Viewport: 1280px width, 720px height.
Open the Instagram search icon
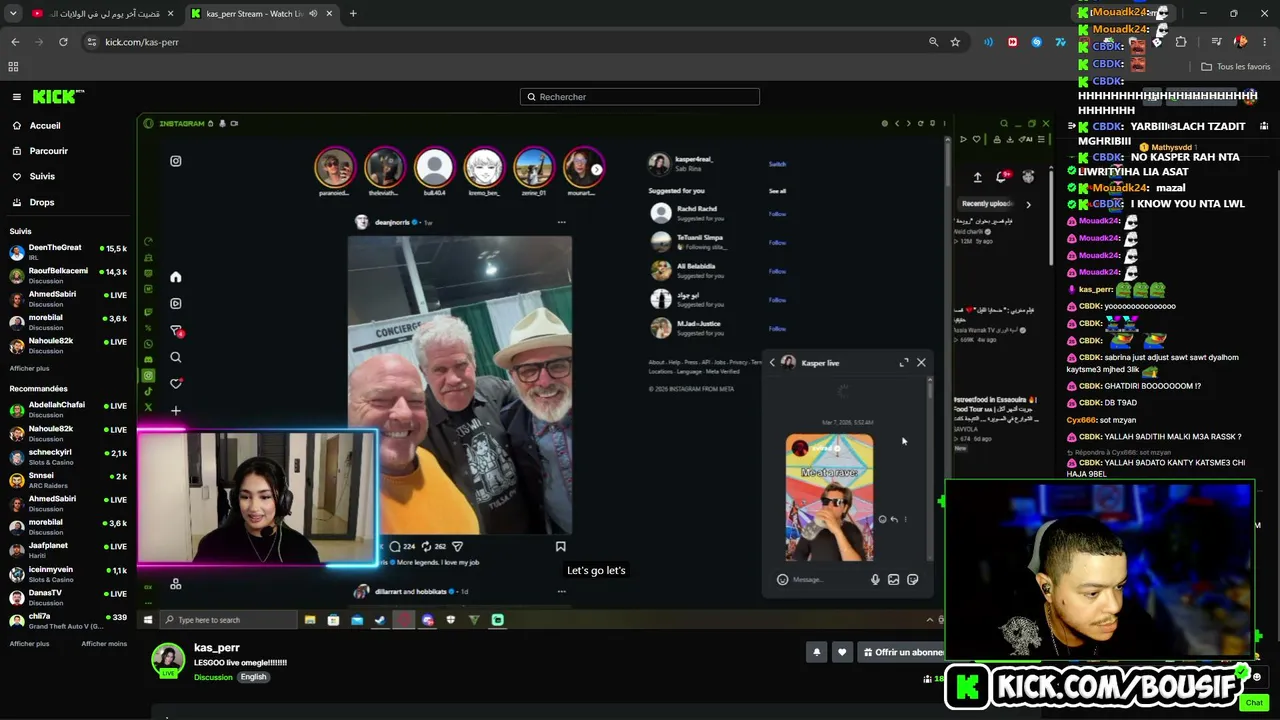pyautogui.click(x=175, y=357)
